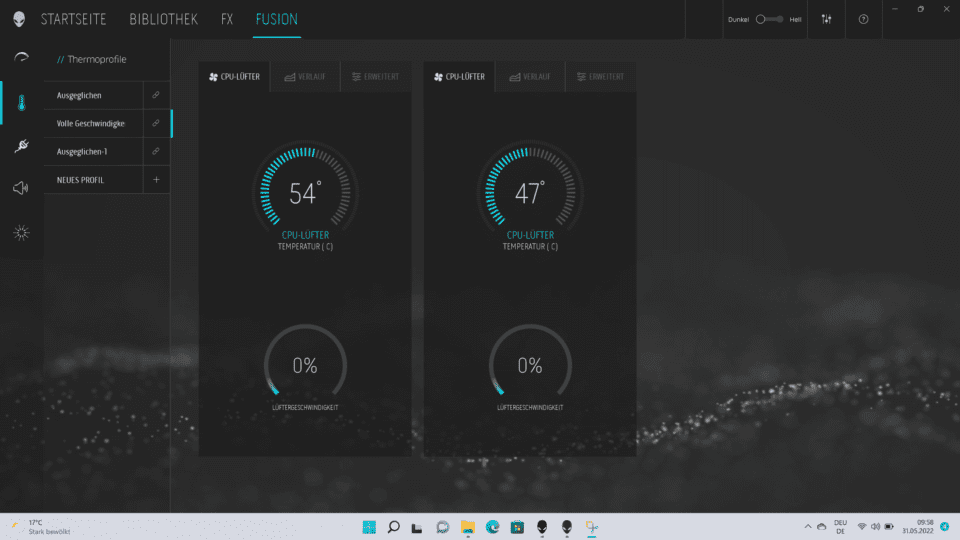Click the plus icon beside NEUES PROFIL
Image resolution: width=960 pixels, height=540 pixels.
click(x=155, y=180)
